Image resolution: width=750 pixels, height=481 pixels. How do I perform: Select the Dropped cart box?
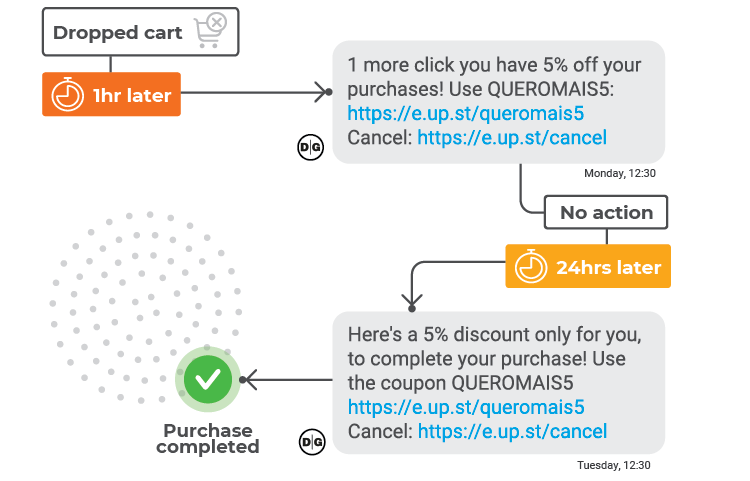point(141,32)
